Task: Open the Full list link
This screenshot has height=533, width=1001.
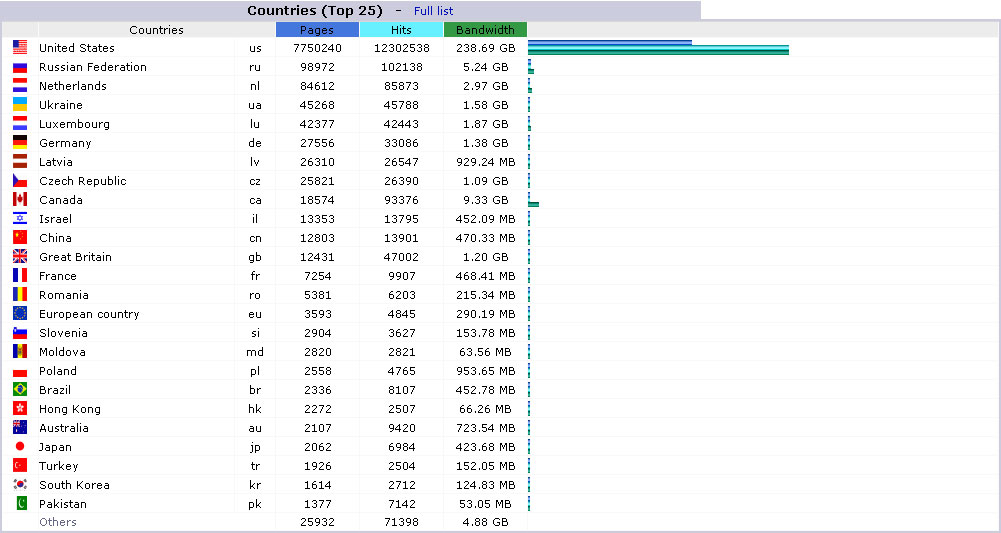Action: [x=433, y=11]
